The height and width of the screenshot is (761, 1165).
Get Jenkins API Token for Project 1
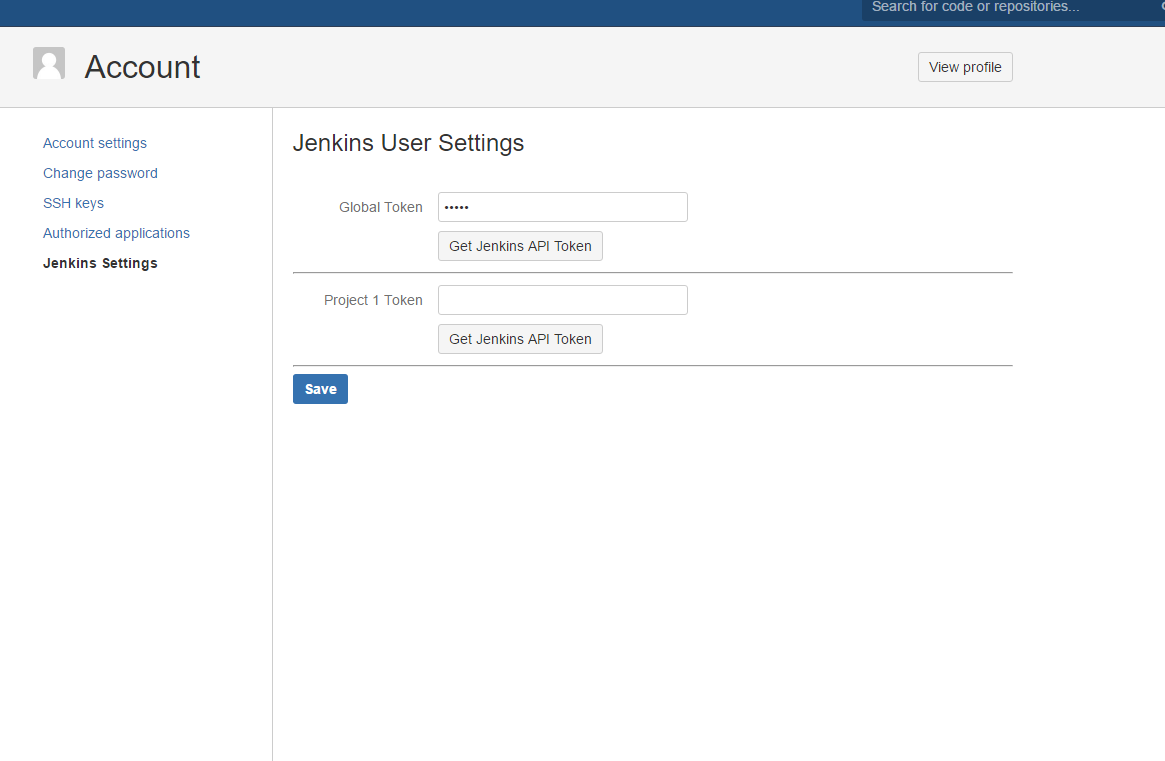(x=520, y=339)
